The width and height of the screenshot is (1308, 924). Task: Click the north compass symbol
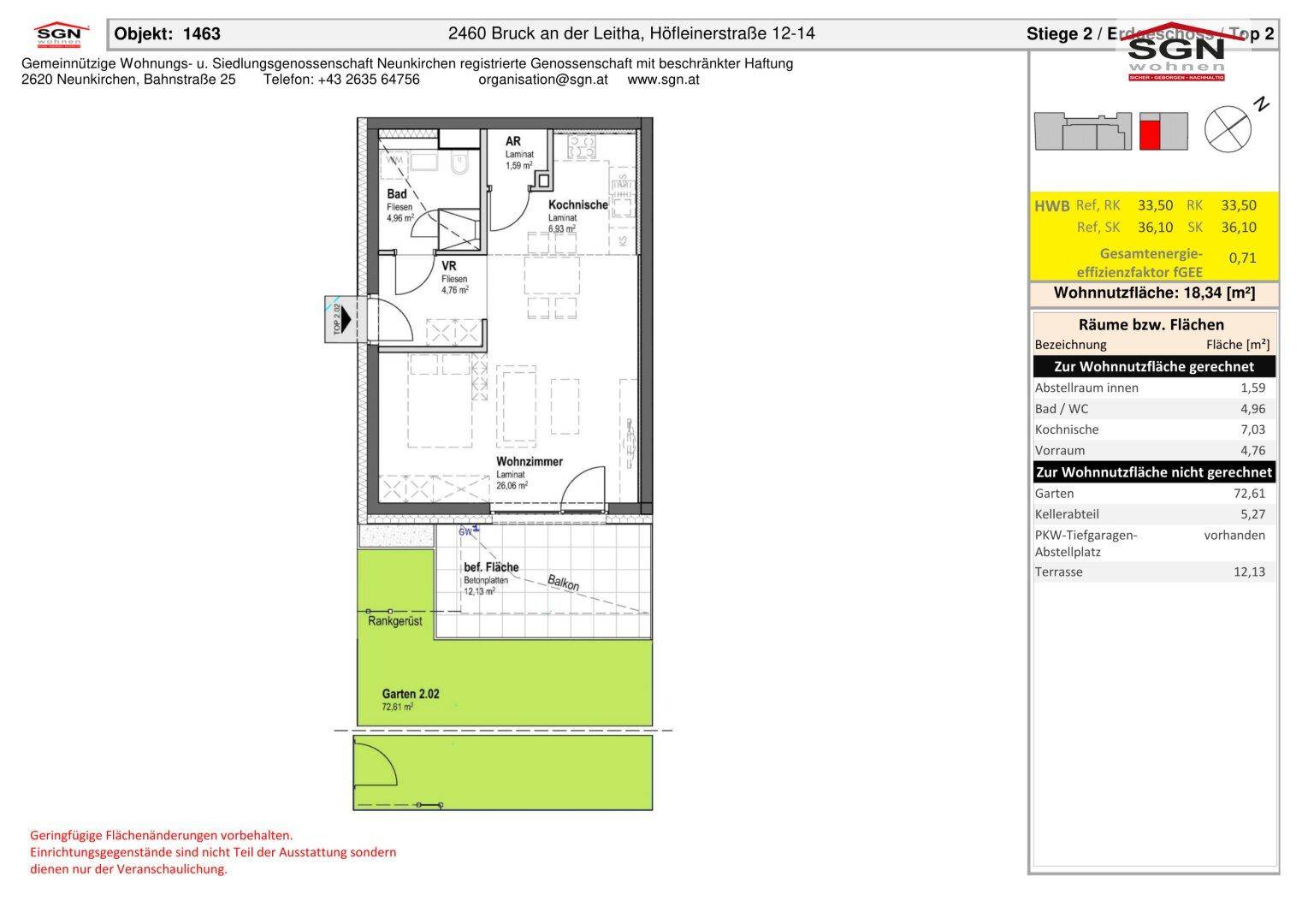pos(1228,129)
